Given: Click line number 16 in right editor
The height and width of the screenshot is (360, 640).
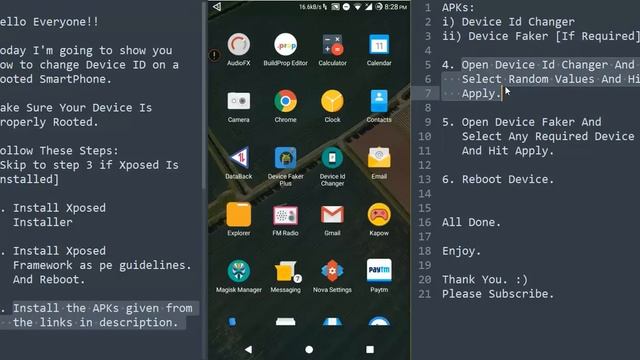Looking at the screenshot, I should tap(424, 222).
